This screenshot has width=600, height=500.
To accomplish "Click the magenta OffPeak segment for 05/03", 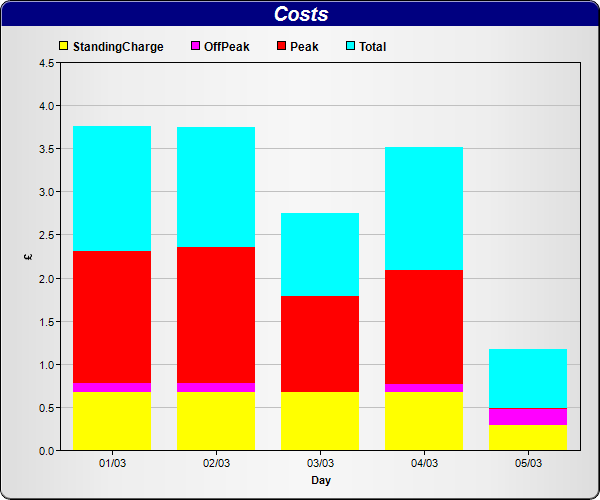I will 528,416.
